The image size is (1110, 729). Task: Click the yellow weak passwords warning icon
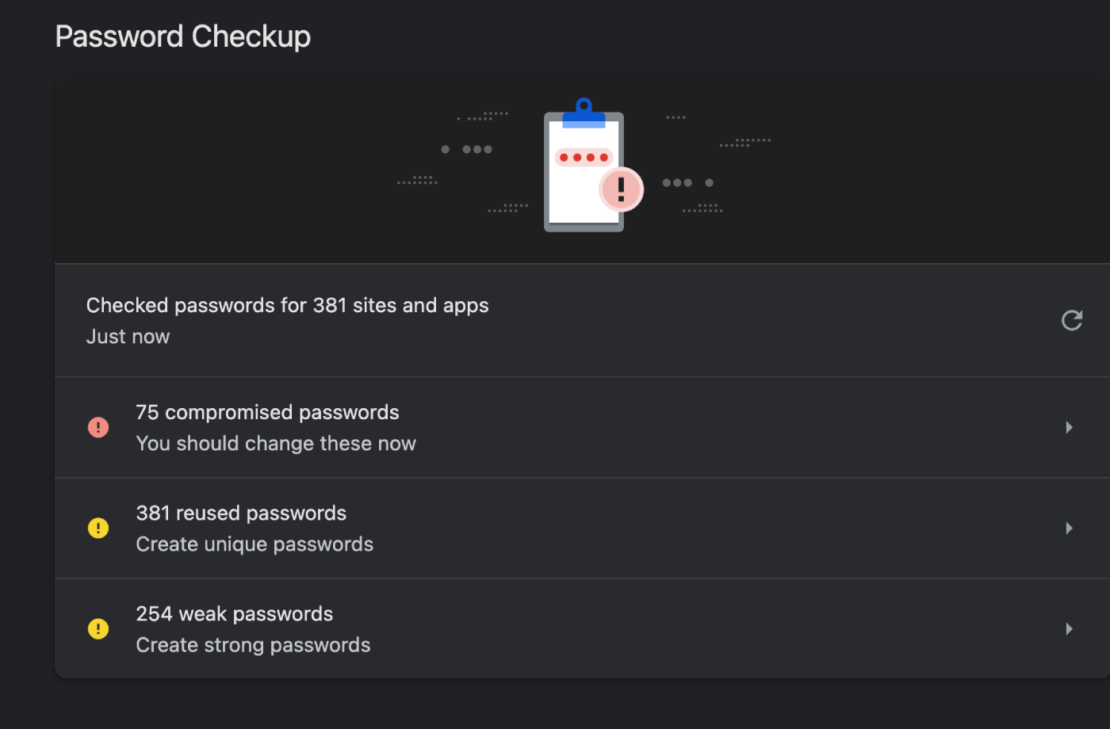(98, 629)
